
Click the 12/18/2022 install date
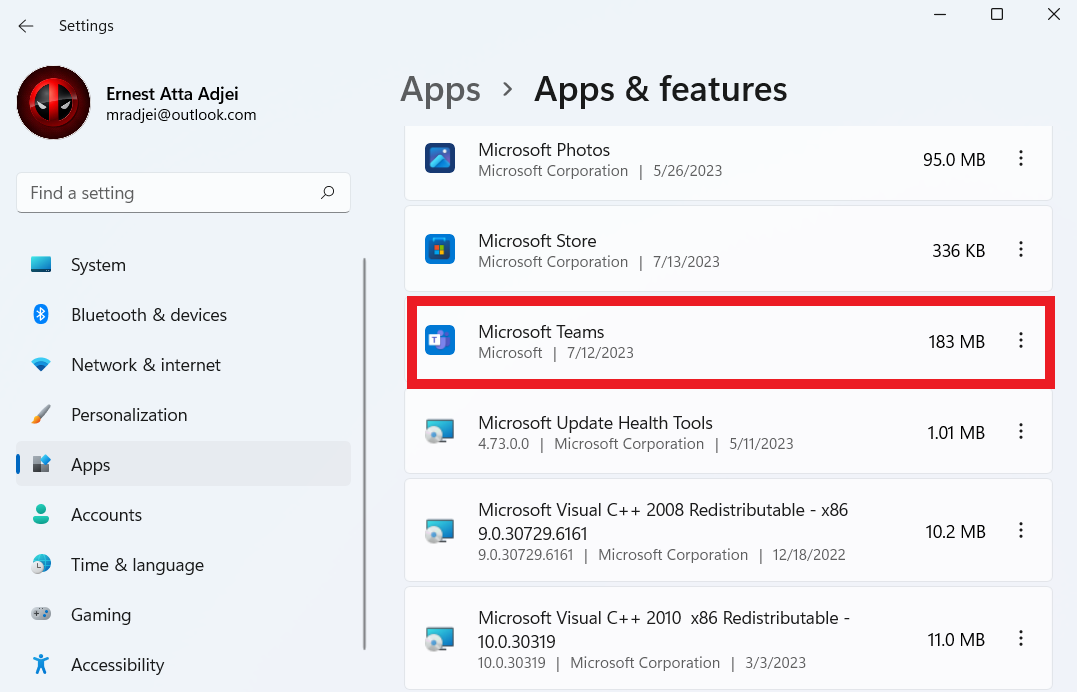pos(809,555)
